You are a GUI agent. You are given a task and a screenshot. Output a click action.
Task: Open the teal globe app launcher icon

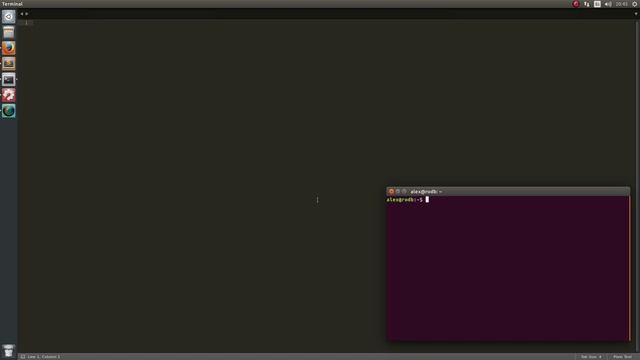9,111
